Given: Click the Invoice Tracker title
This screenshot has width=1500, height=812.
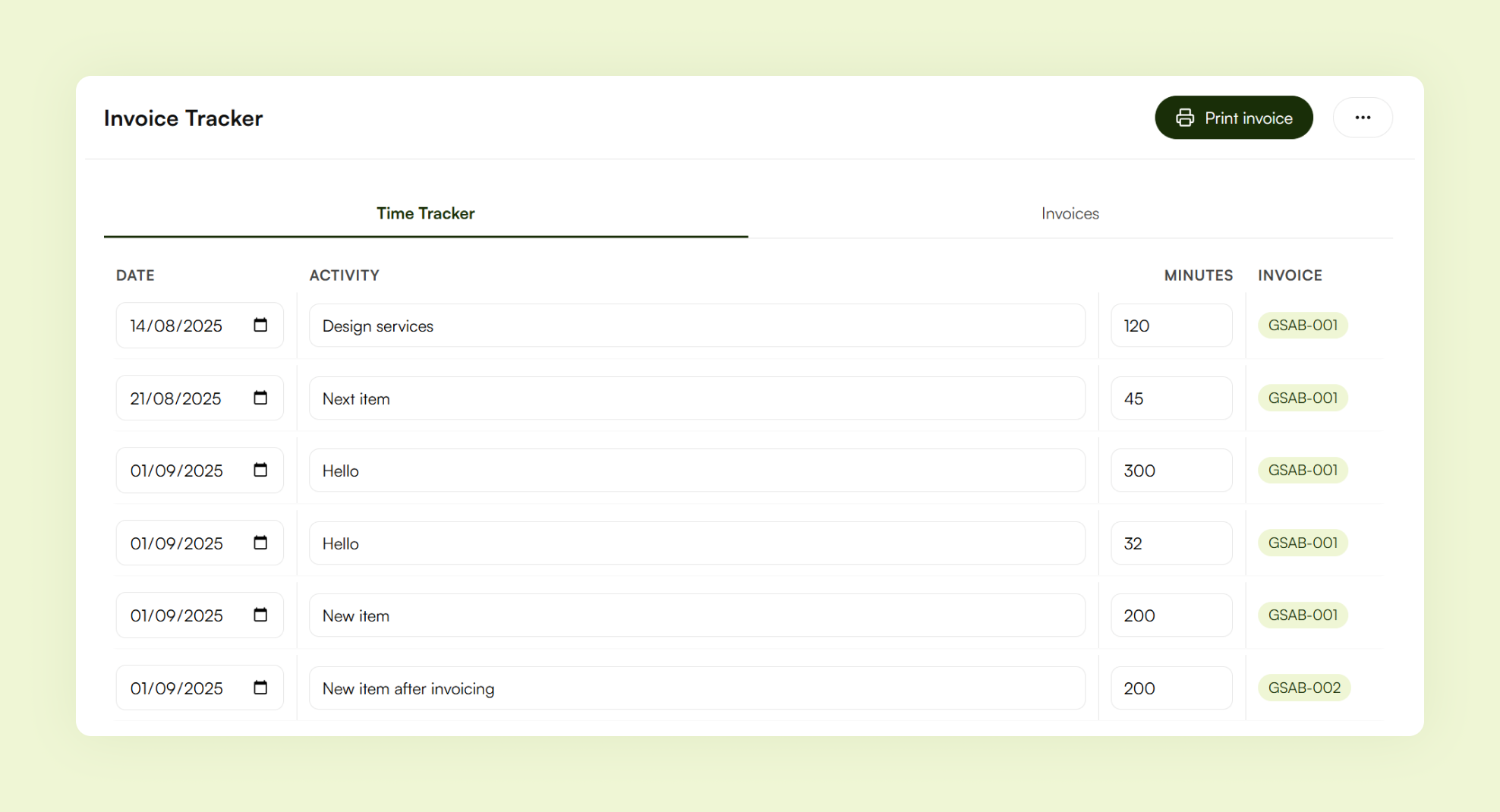Looking at the screenshot, I should pos(183,118).
